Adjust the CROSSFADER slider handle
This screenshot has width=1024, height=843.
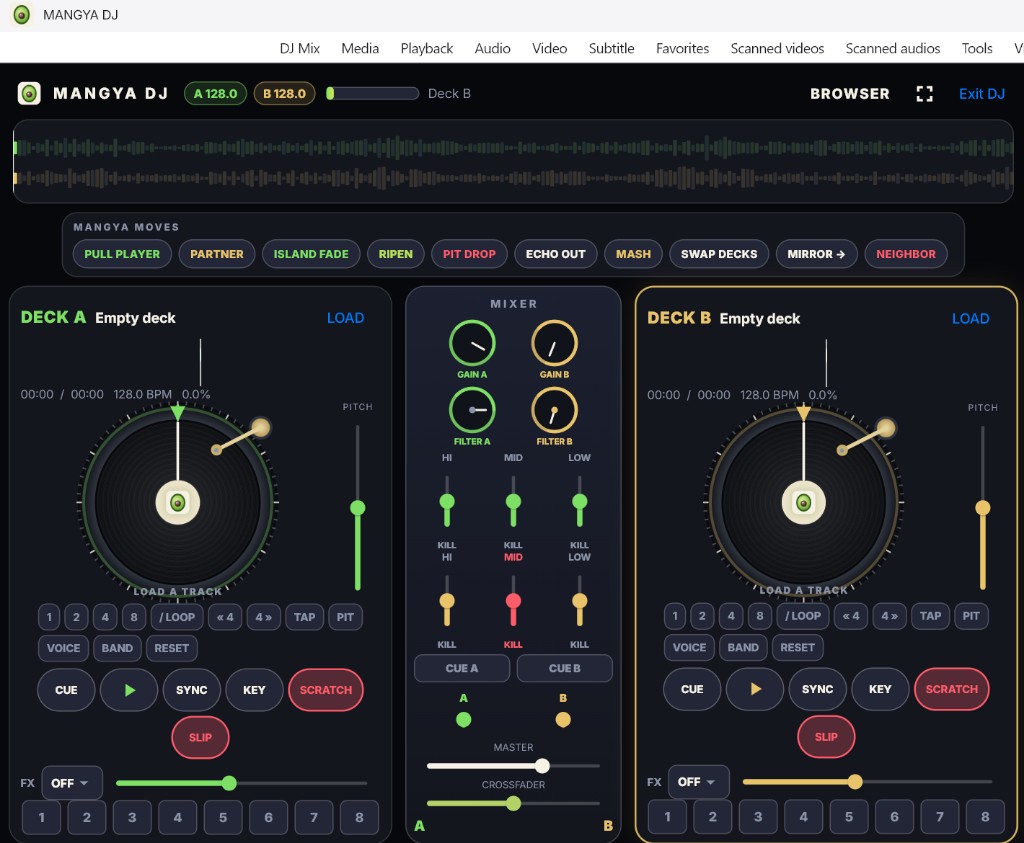click(x=513, y=803)
